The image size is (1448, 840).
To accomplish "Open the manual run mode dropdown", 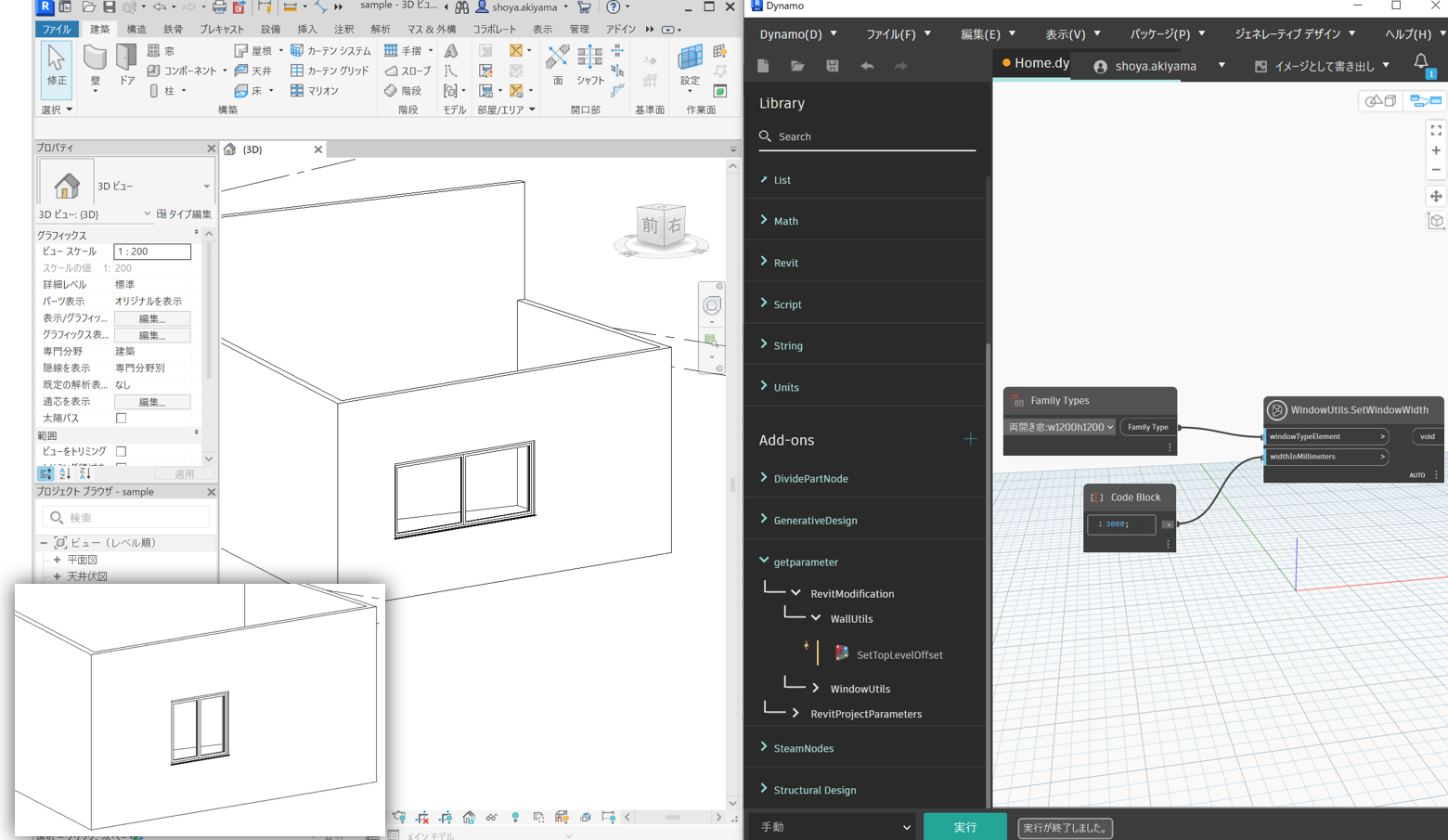I will 834,827.
